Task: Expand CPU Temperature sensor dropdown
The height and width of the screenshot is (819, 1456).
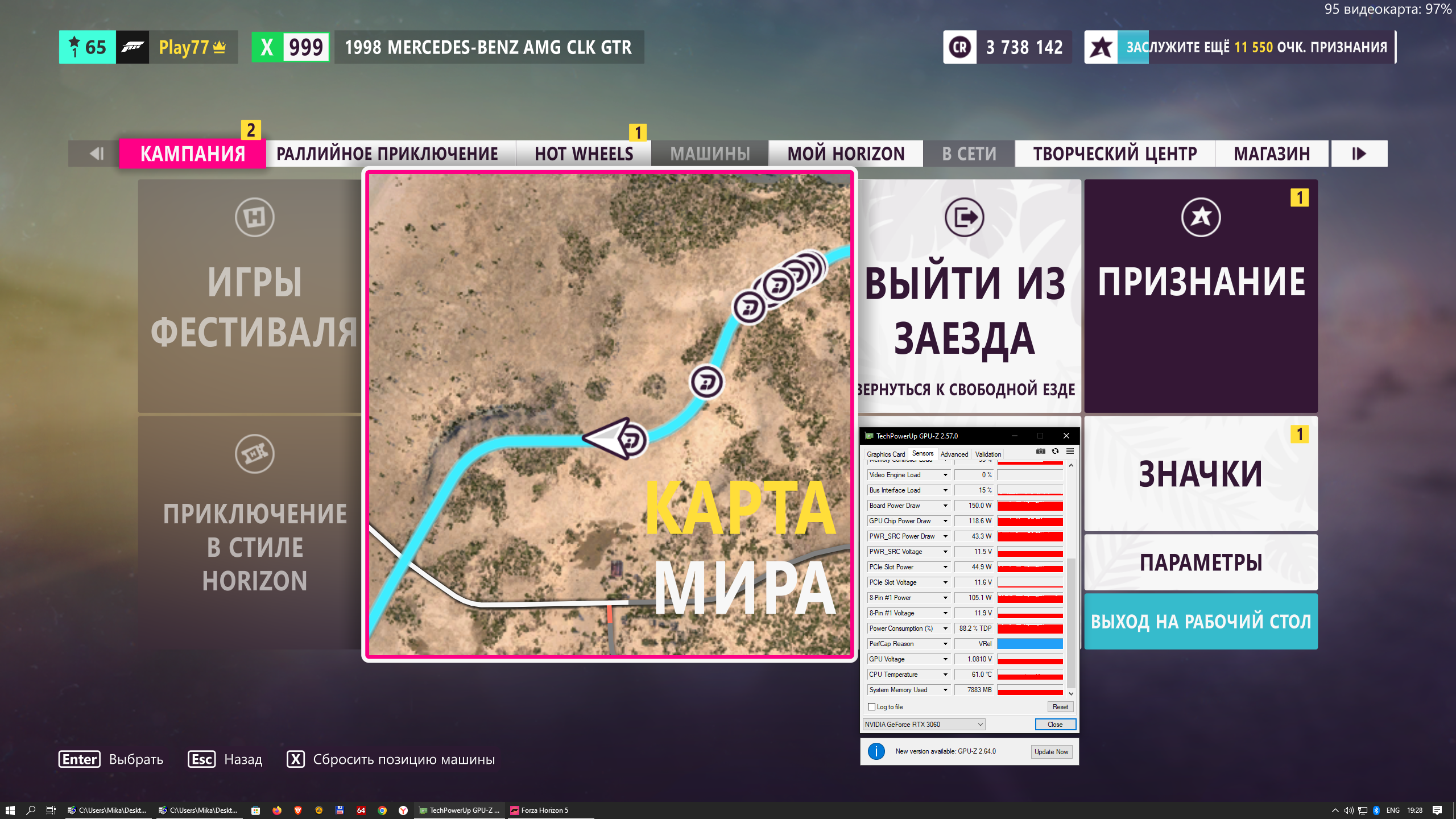Action: pyautogui.click(x=945, y=675)
